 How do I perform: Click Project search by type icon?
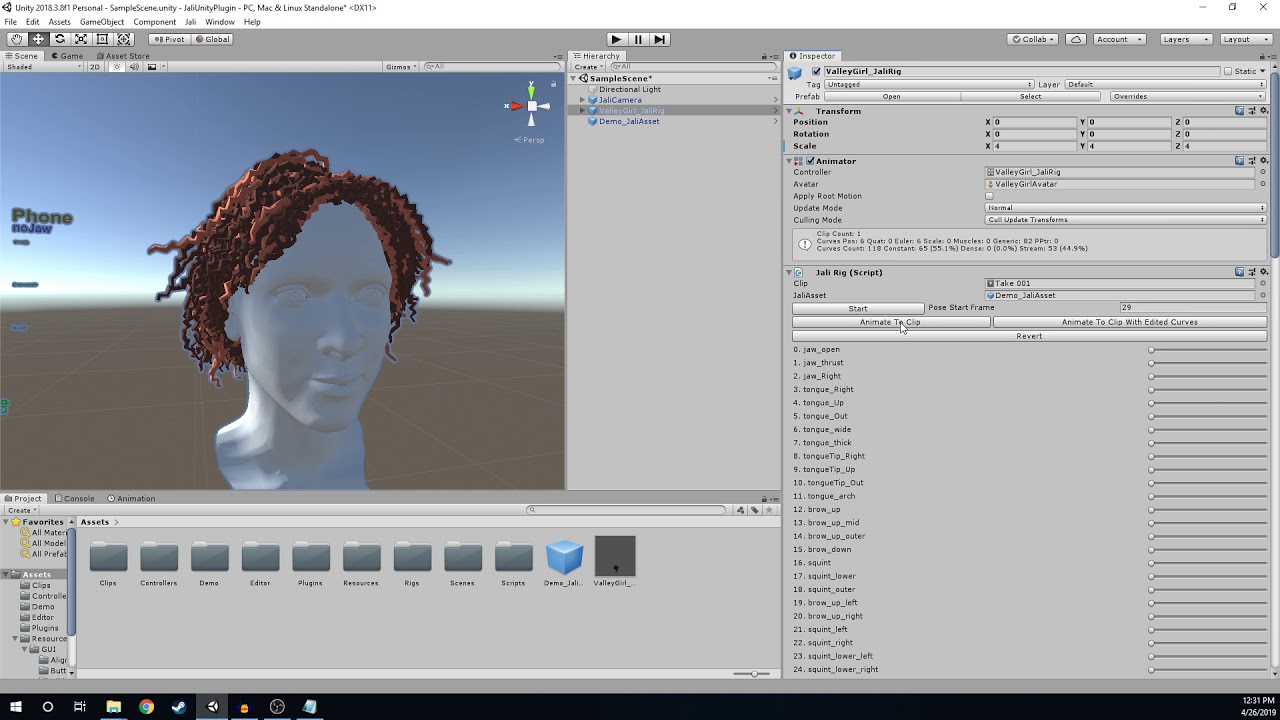[x=740, y=510]
